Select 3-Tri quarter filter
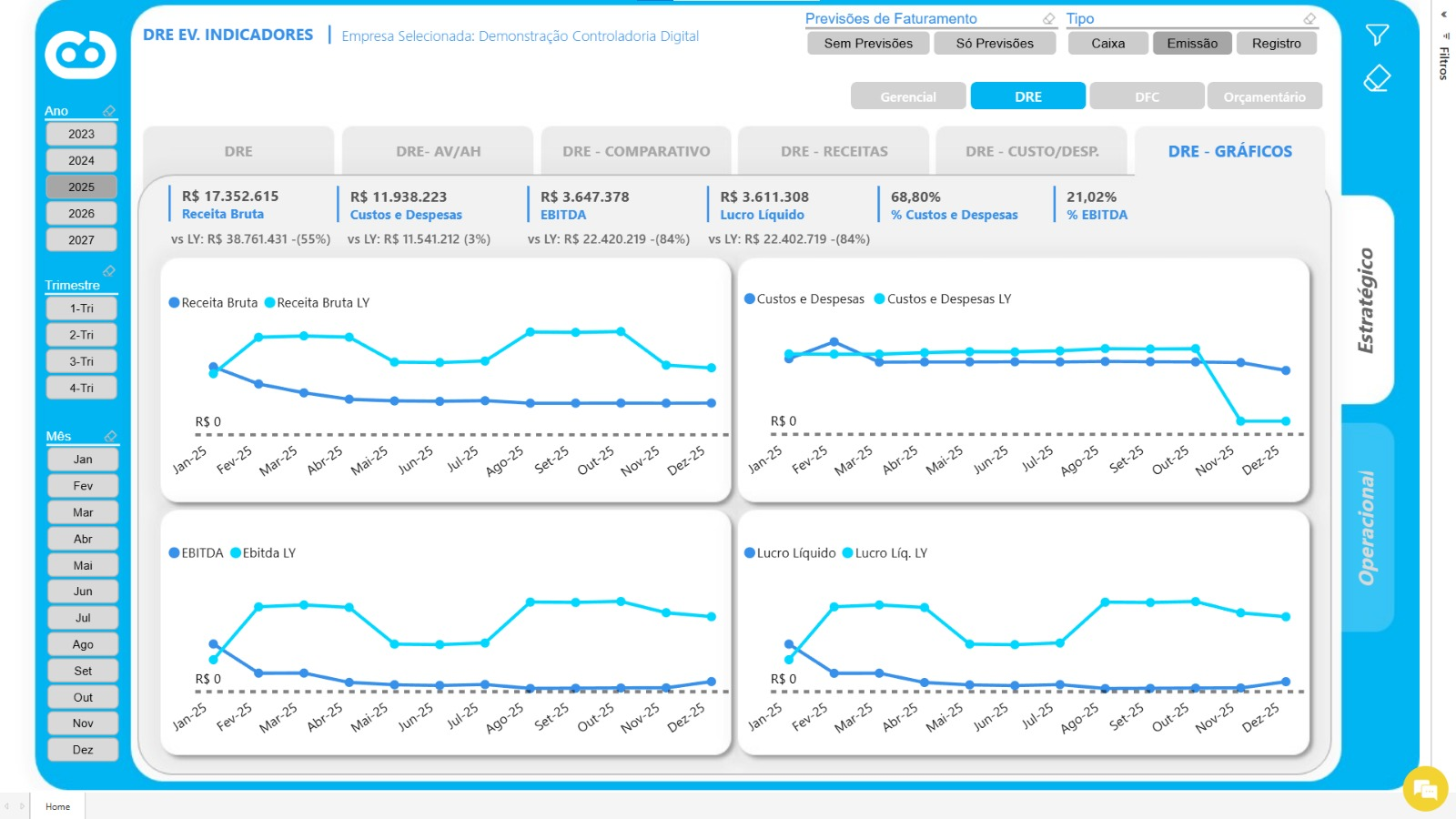The width and height of the screenshot is (1456, 819). click(x=81, y=361)
